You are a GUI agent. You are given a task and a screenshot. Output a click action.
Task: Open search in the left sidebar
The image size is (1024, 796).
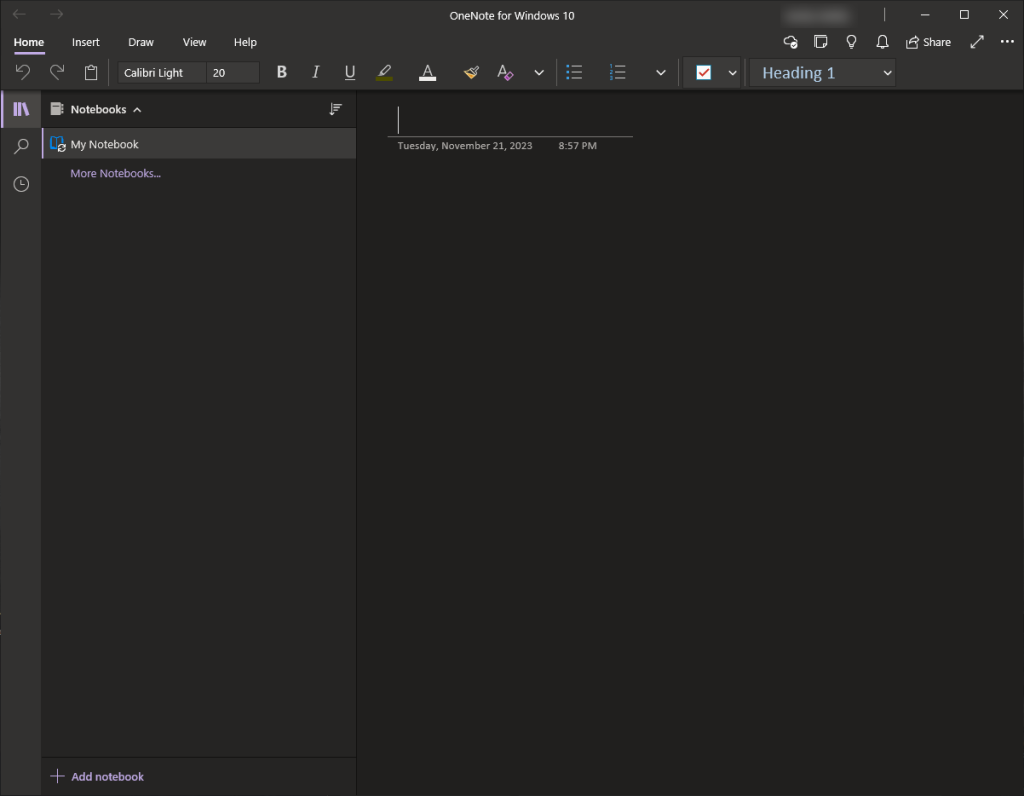pyautogui.click(x=21, y=146)
